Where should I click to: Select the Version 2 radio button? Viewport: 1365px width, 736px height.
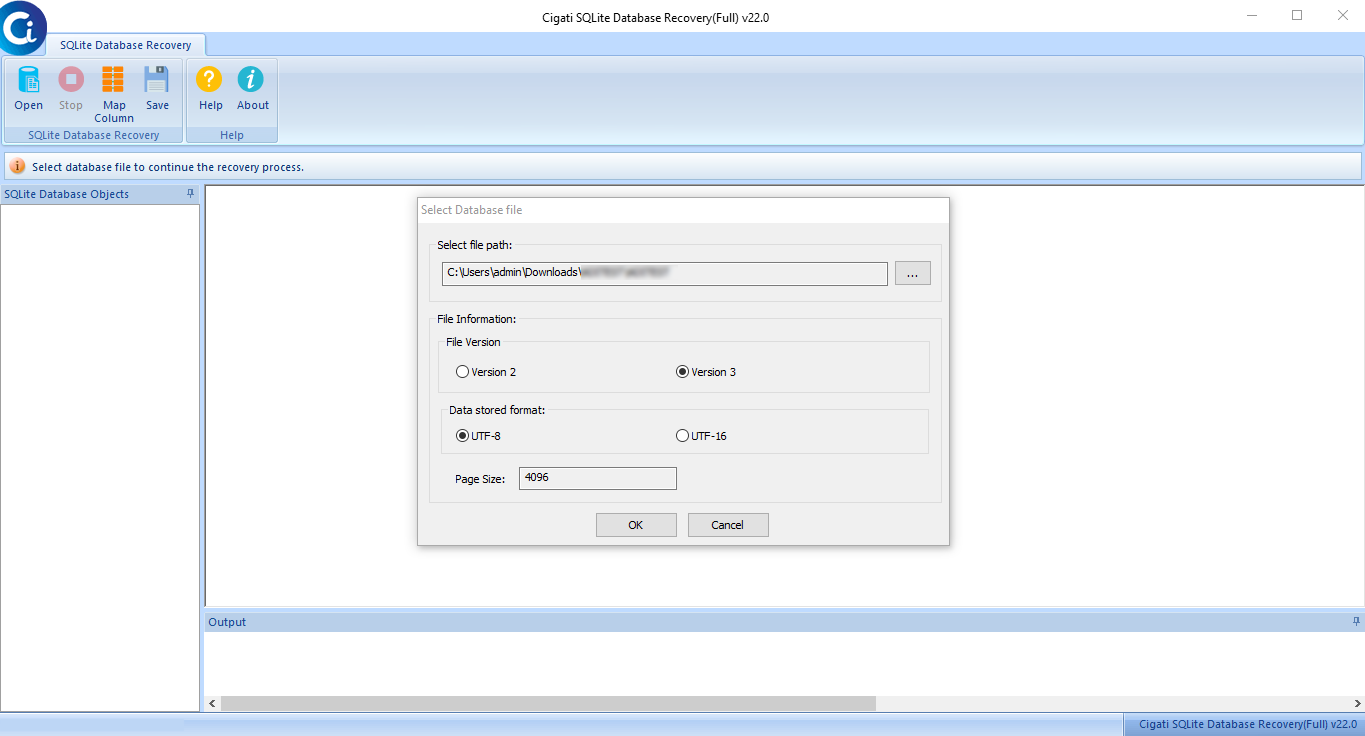point(486,372)
